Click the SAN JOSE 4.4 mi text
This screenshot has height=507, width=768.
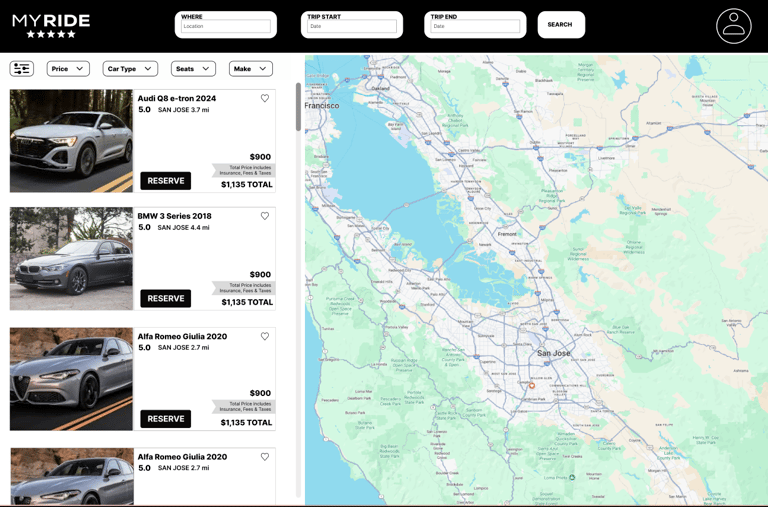(183, 227)
